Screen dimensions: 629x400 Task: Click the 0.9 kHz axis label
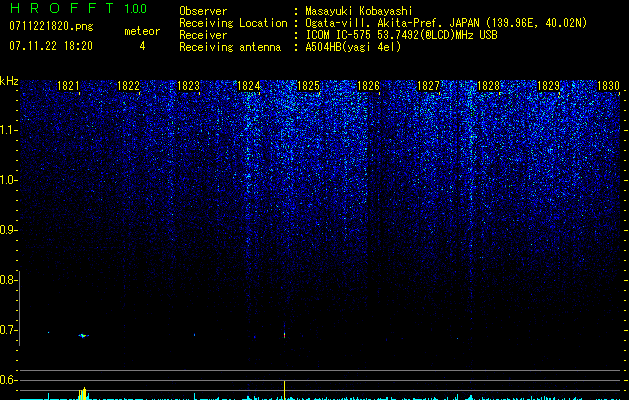[x=8, y=230]
